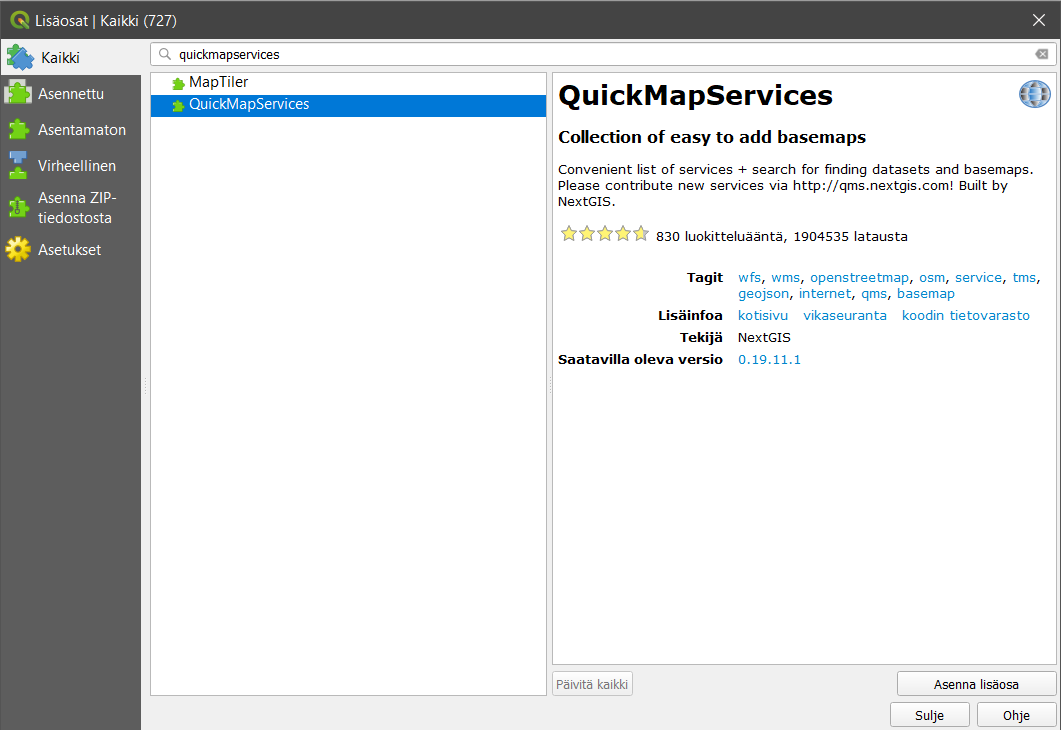This screenshot has width=1061, height=730.
Task: Click the globe icon beside QuickMapServices title
Action: [x=1035, y=95]
